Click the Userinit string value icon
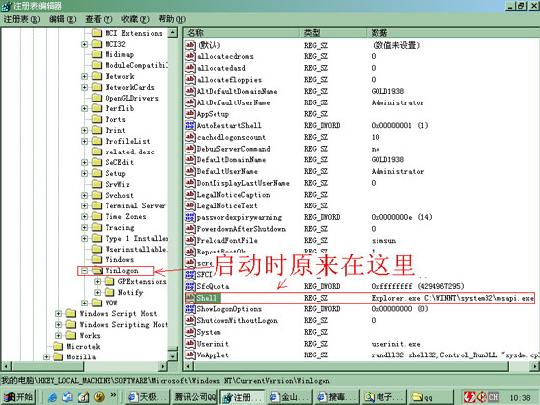 pyautogui.click(x=190, y=343)
